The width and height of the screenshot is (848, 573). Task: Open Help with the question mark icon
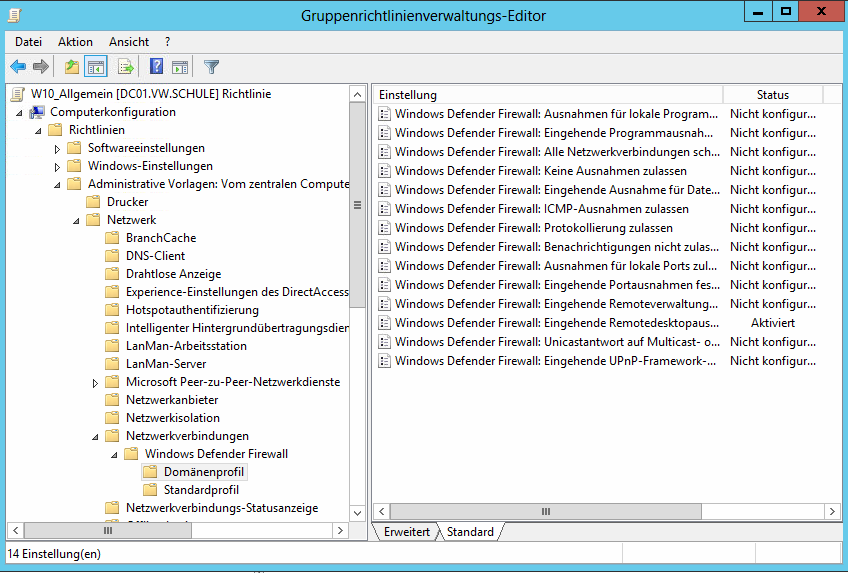[x=156, y=67]
